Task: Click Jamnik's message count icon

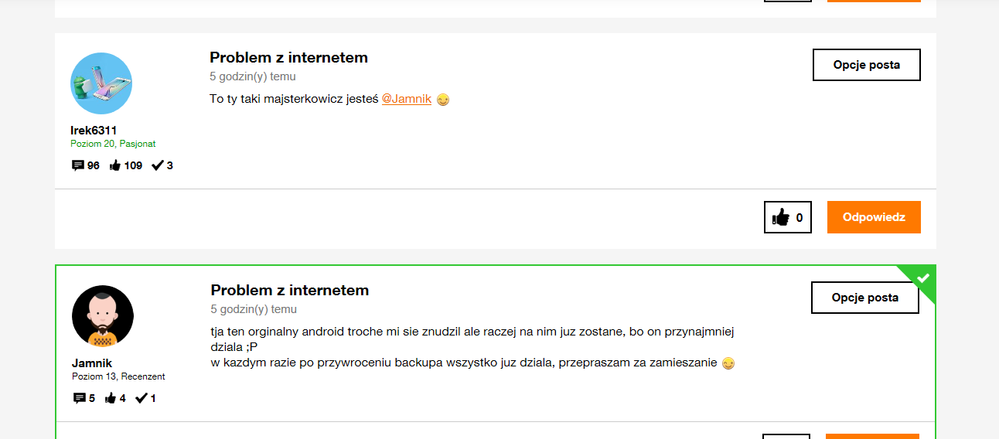Action: point(80,398)
